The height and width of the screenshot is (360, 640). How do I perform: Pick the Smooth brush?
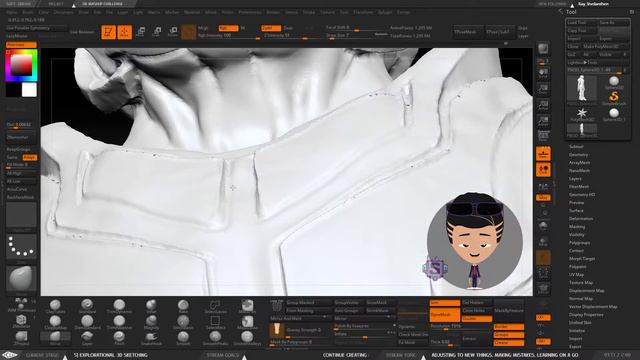pos(183,338)
